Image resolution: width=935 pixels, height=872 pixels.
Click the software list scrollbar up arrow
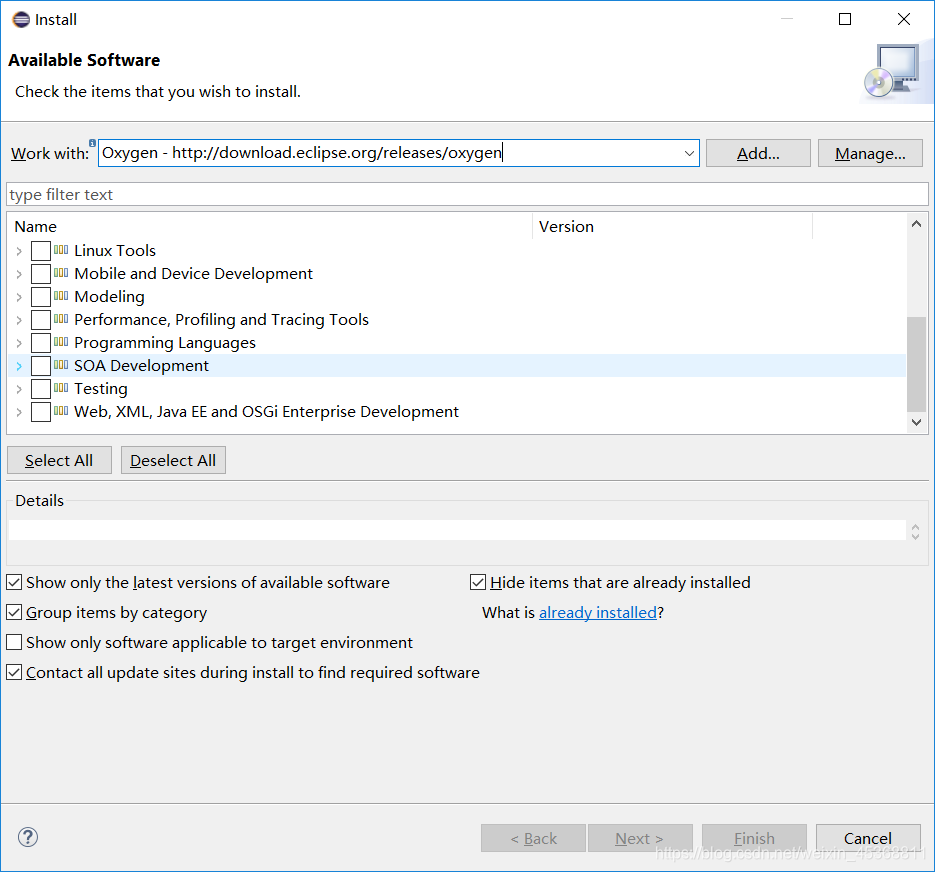coord(917,224)
